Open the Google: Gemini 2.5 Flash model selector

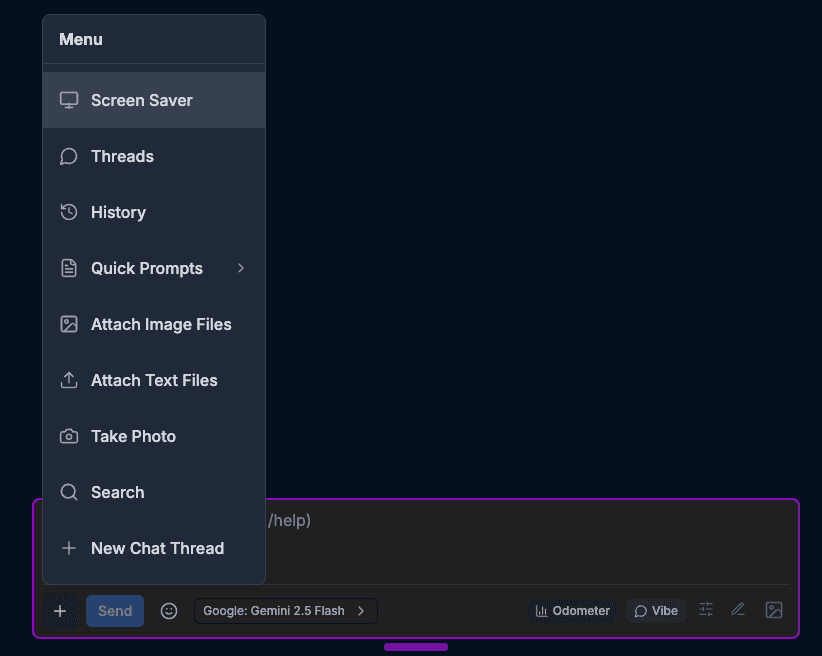coord(285,611)
